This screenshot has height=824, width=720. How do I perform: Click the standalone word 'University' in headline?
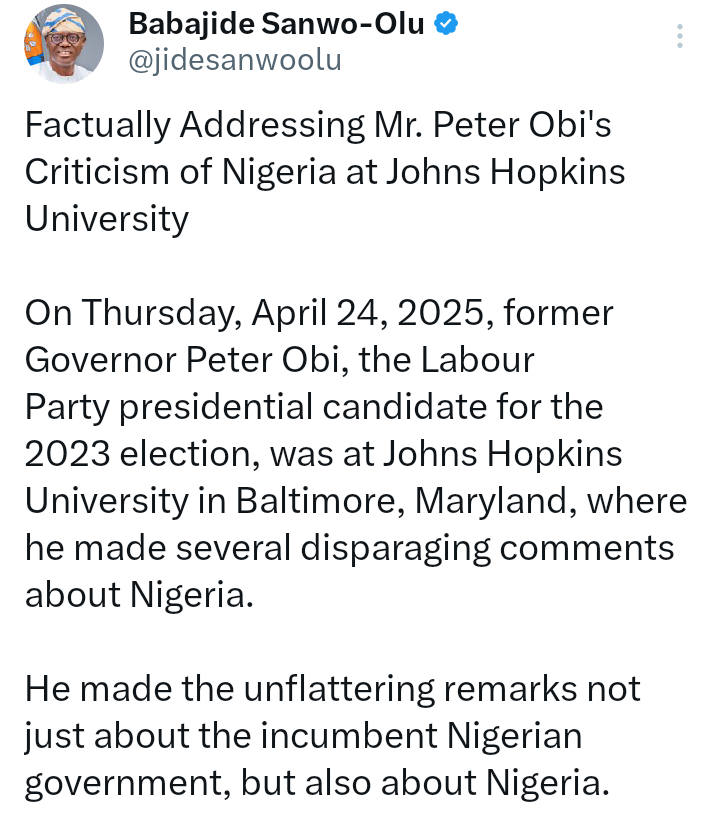[x=107, y=220]
